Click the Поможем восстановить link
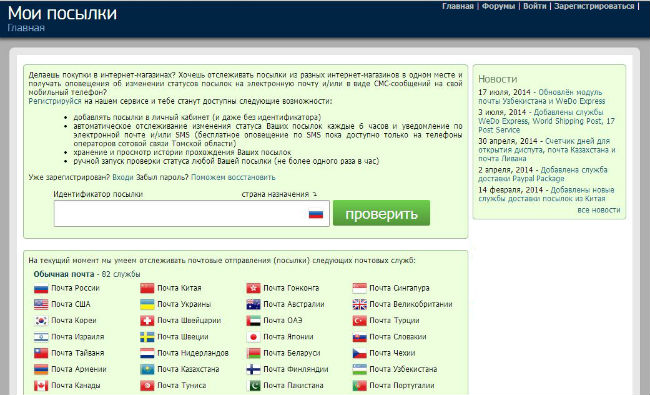 click(233, 177)
